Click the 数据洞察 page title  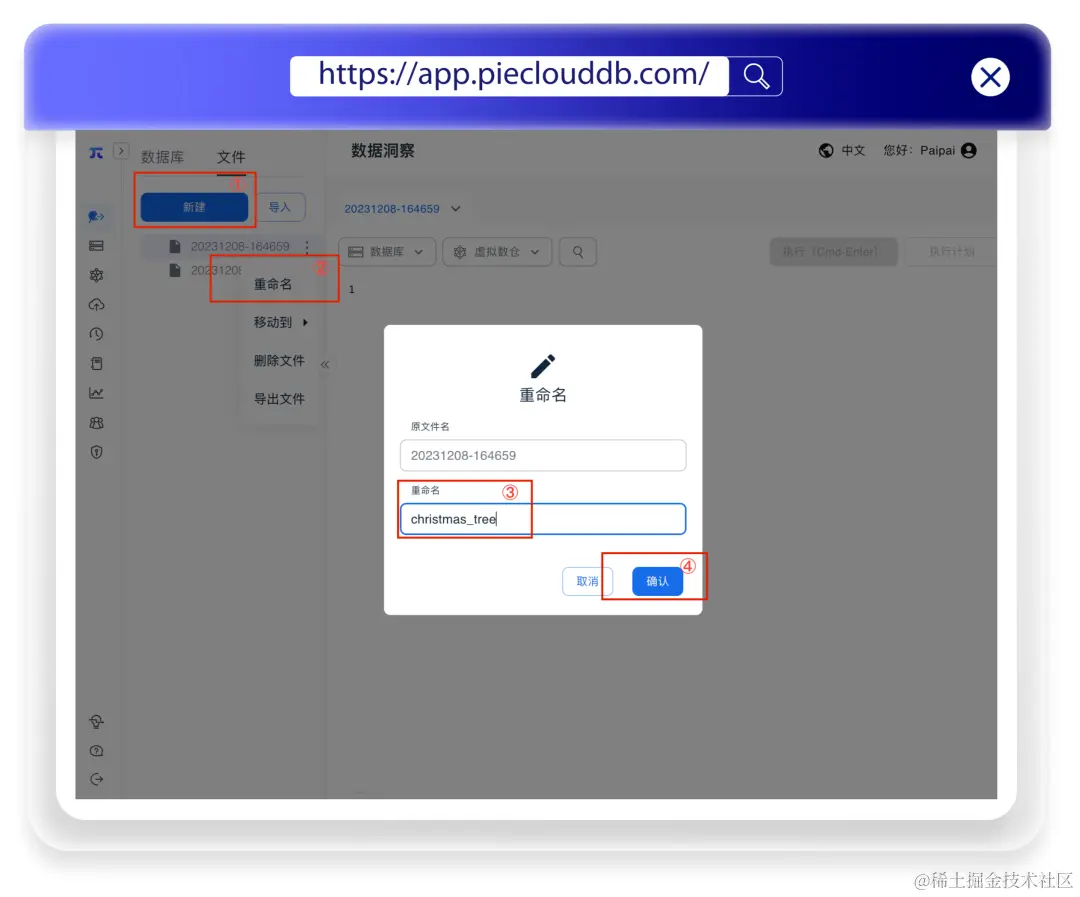383,151
